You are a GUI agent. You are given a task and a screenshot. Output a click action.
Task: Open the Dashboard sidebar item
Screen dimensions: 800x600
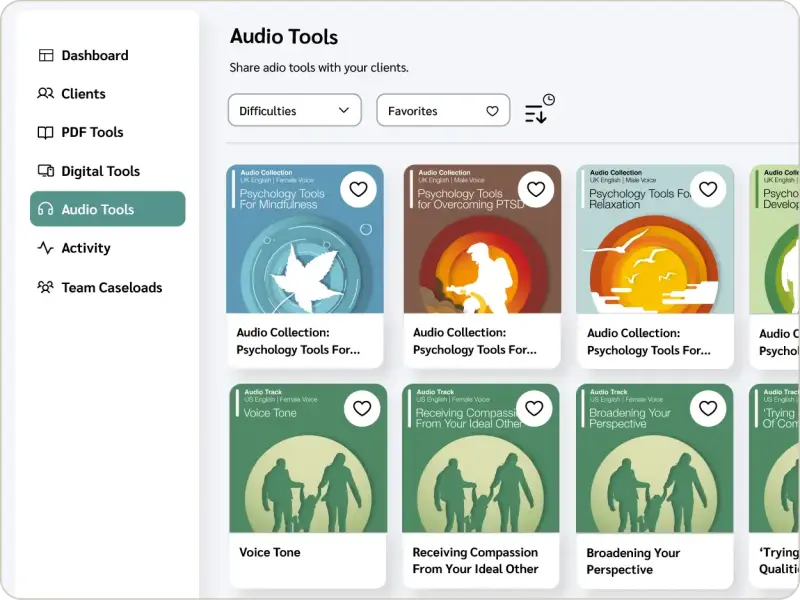(x=83, y=55)
